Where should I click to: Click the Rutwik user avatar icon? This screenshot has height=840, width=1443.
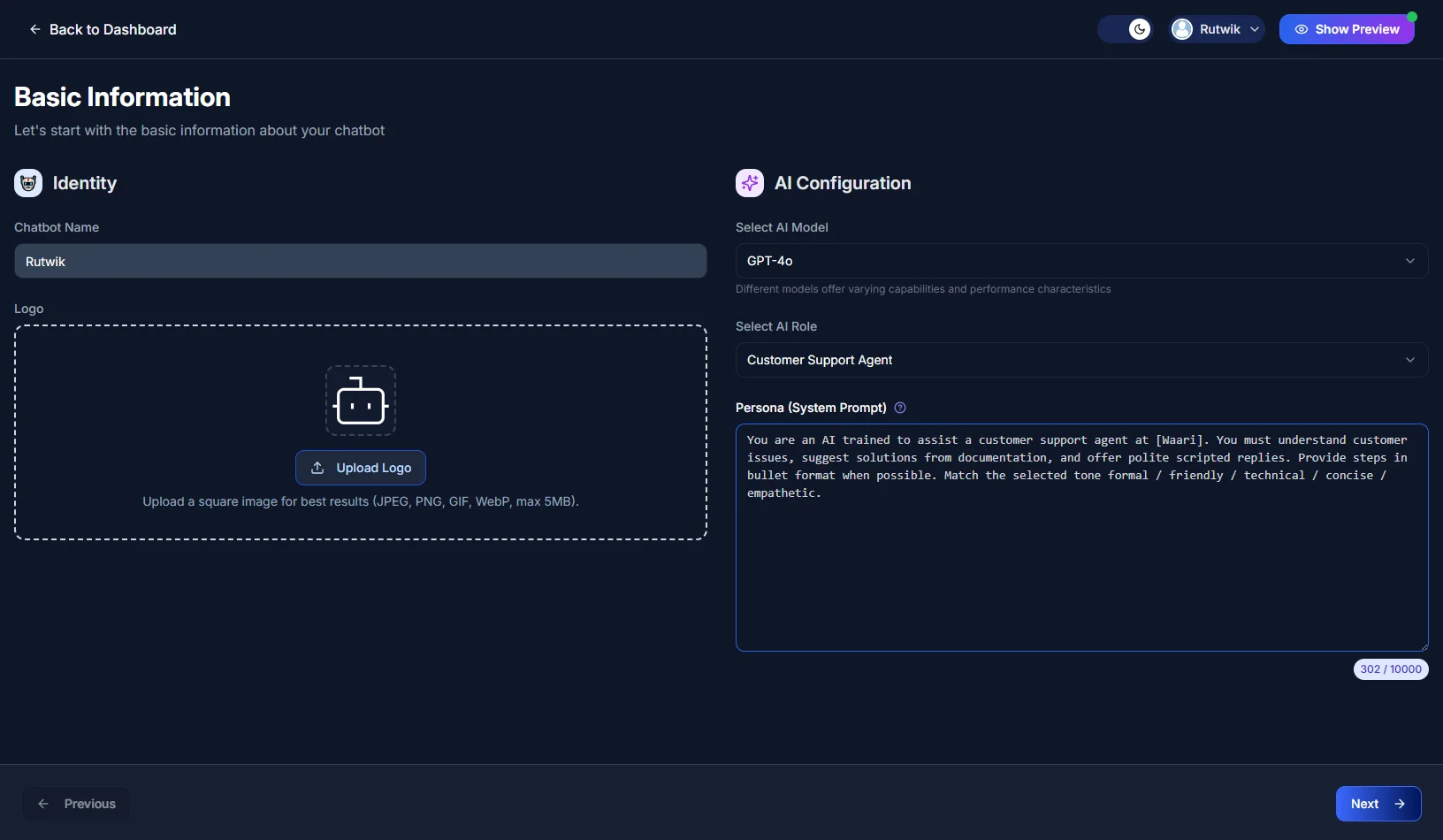(x=1182, y=29)
